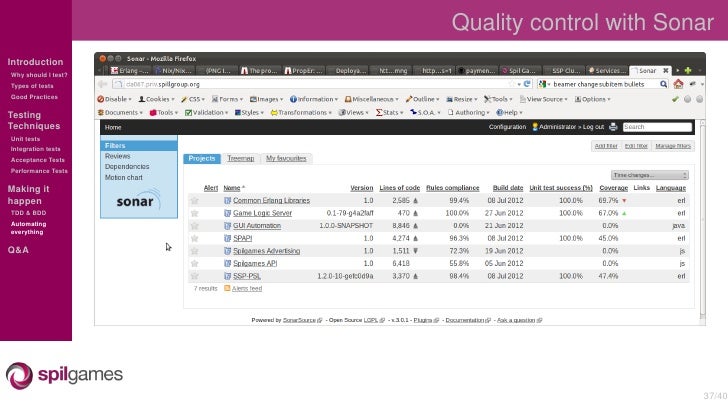The image size is (728, 410).
Task: Star the Common Erlang Libraries project as favourite
Action: 195,201
